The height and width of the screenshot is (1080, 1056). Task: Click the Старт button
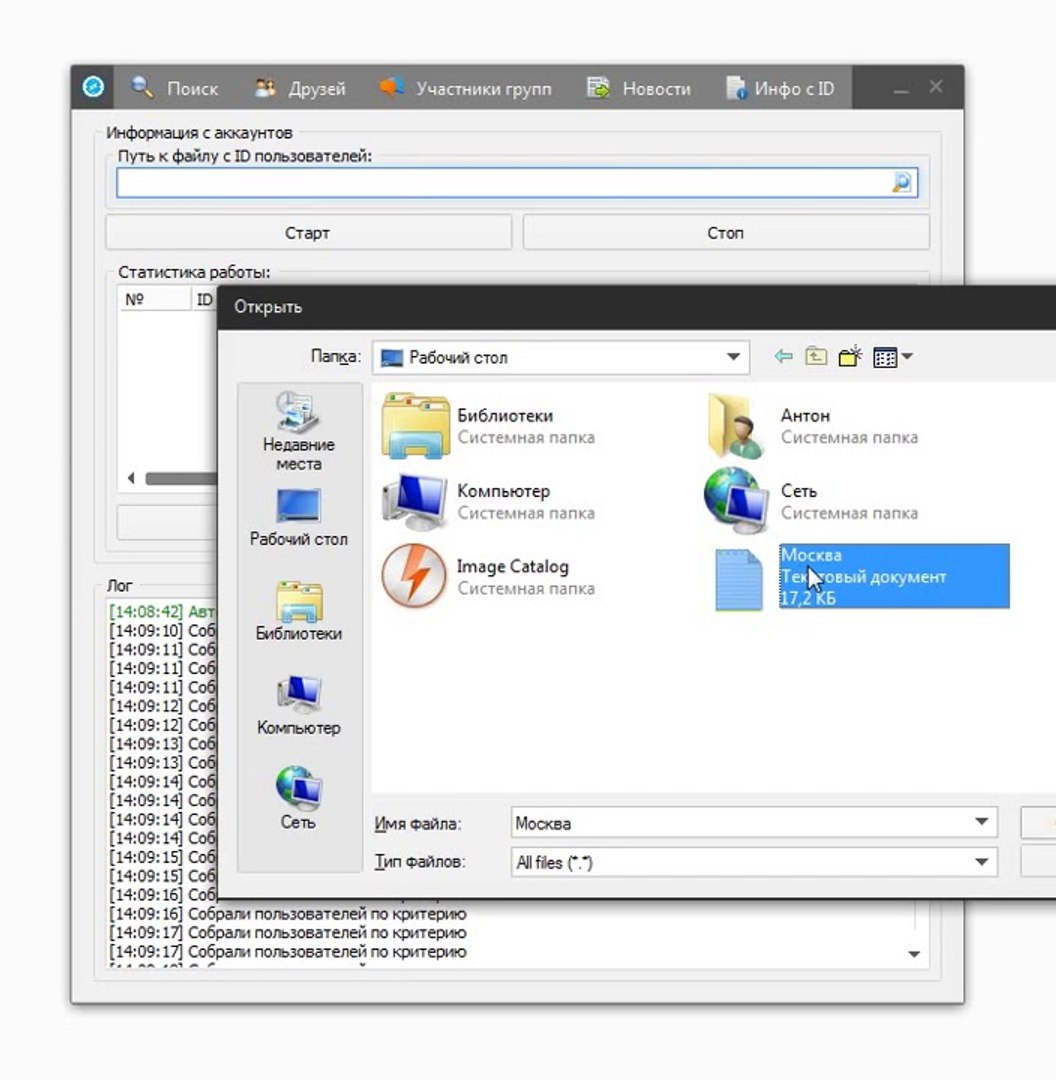coord(308,233)
